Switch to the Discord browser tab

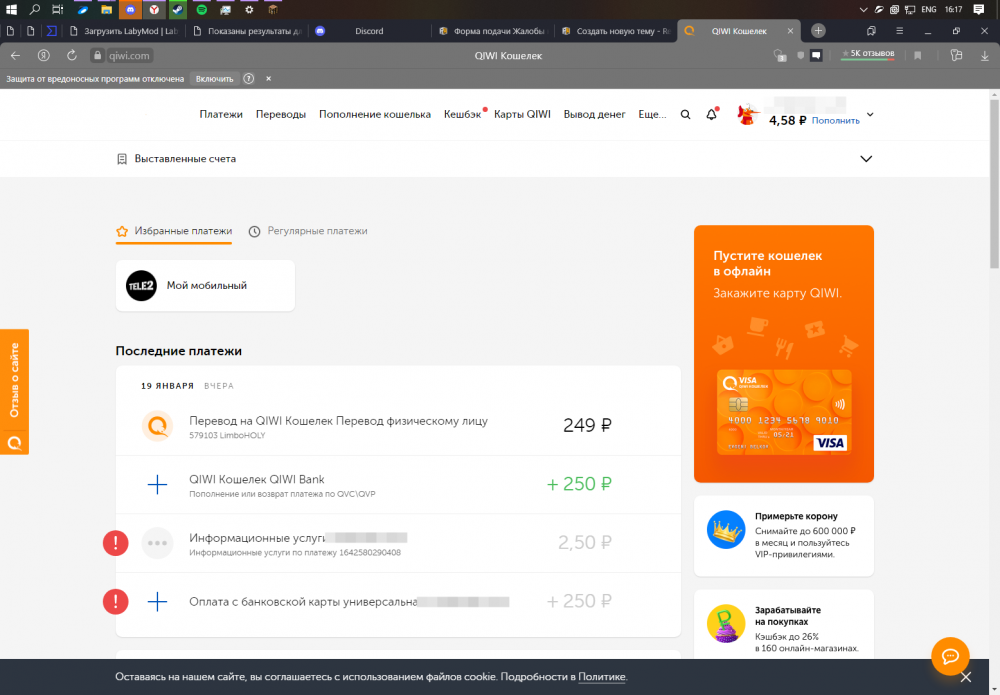[x=370, y=31]
